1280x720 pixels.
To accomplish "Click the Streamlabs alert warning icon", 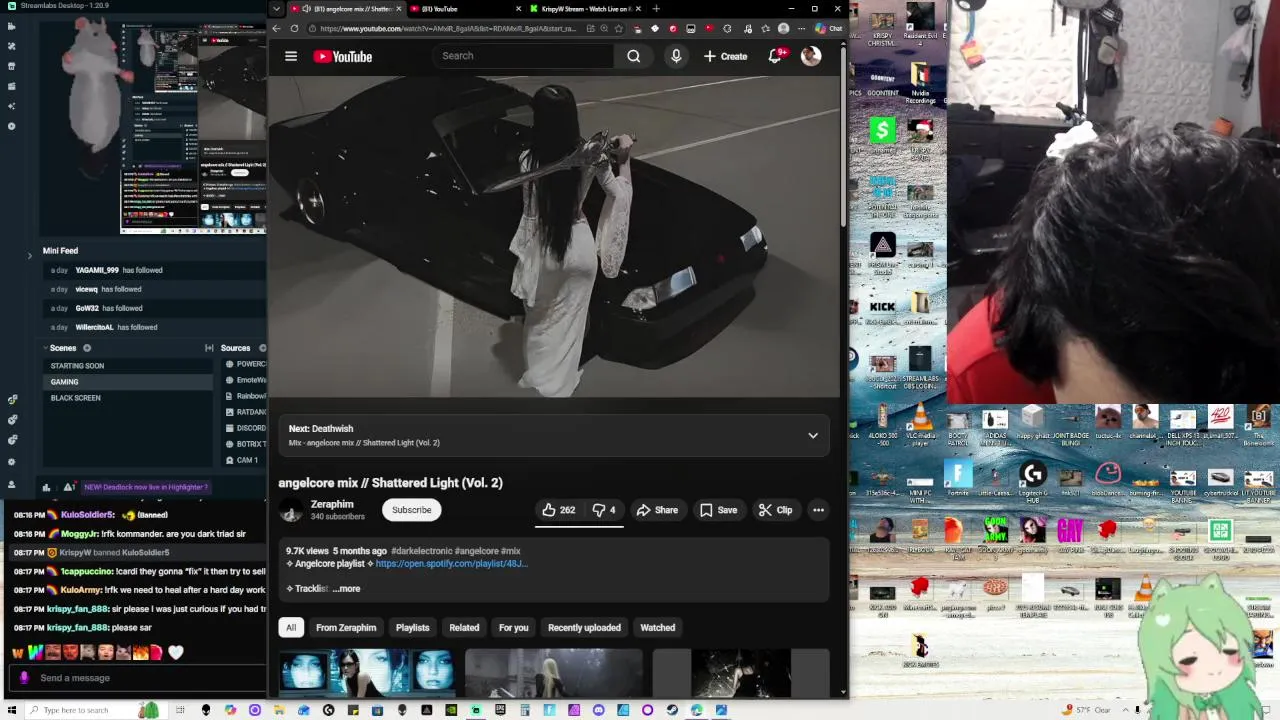I will point(69,487).
